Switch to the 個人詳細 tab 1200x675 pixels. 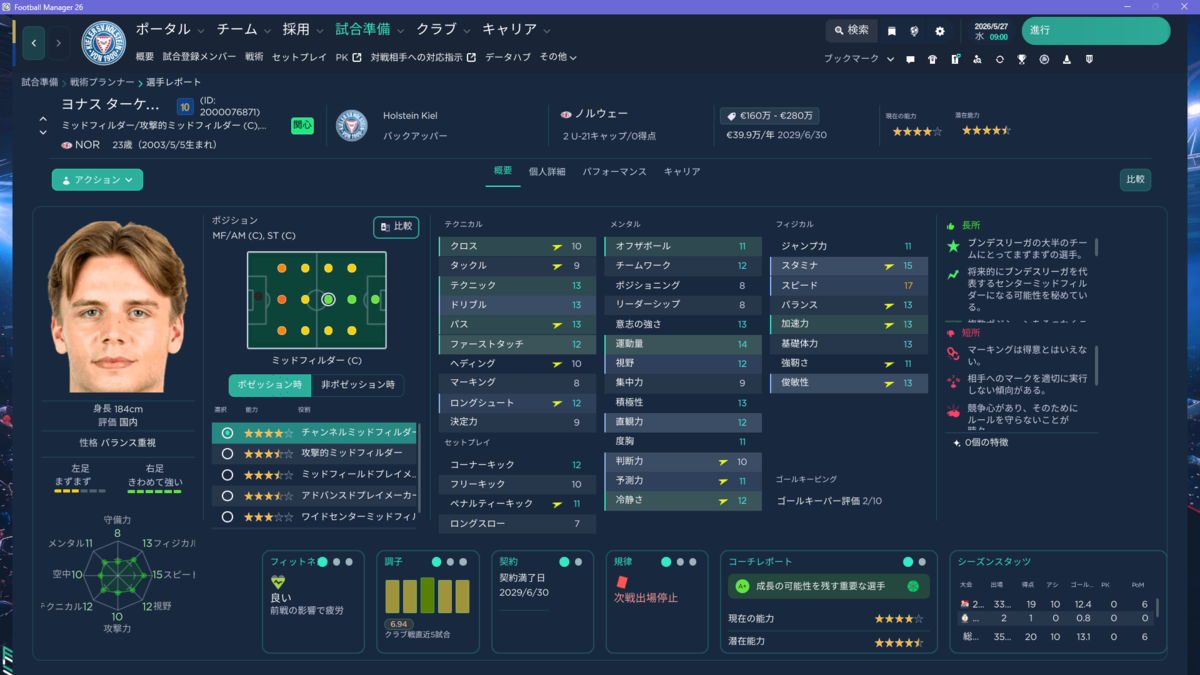pyautogui.click(x=547, y=172)
